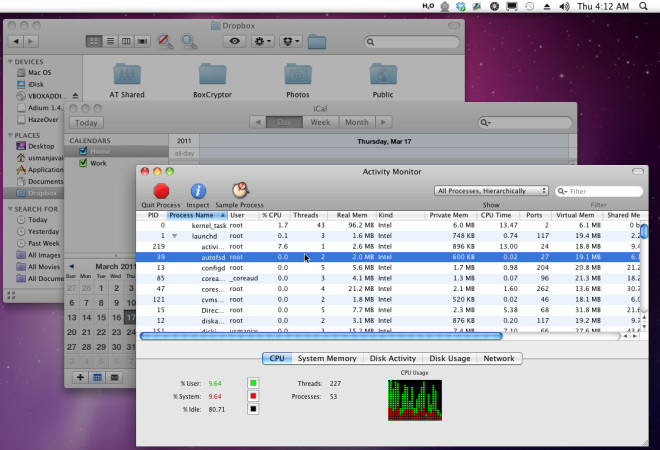Click the Time Machine icon in menu bar
Viewport: 660px width, 450px height.
[x=530, y=6]
